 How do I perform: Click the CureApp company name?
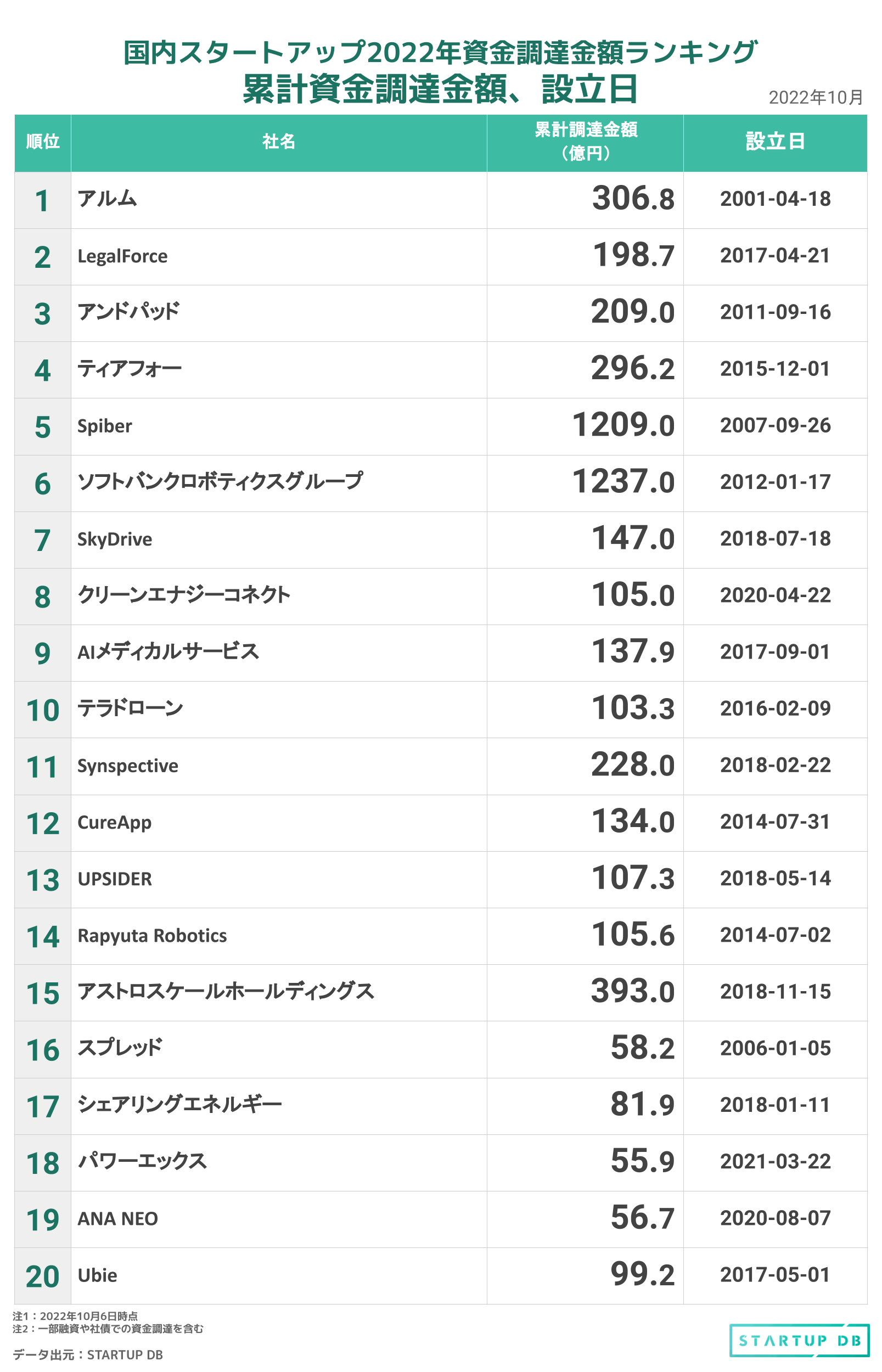pos(115,822)
